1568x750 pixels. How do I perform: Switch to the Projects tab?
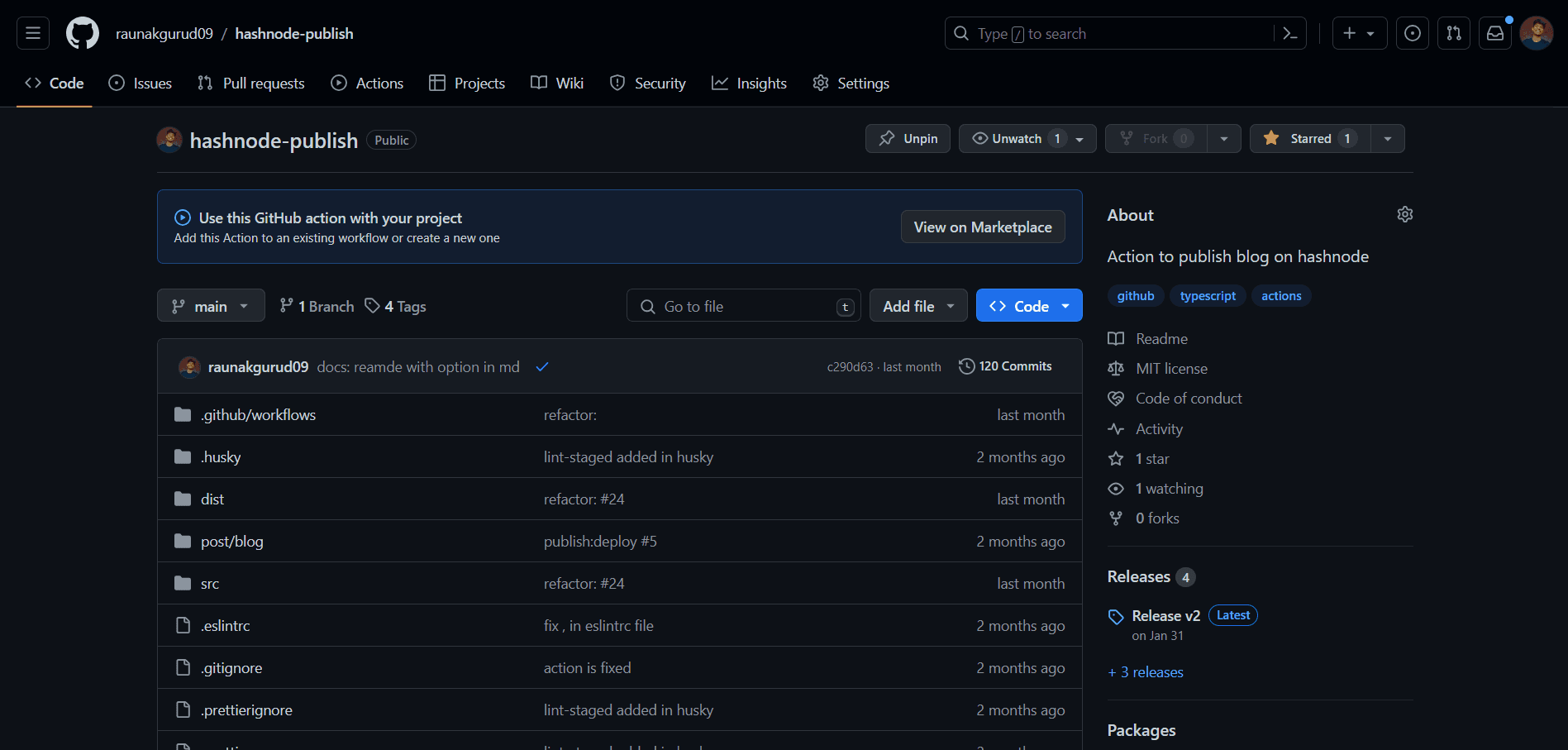[x=467, y=83]
